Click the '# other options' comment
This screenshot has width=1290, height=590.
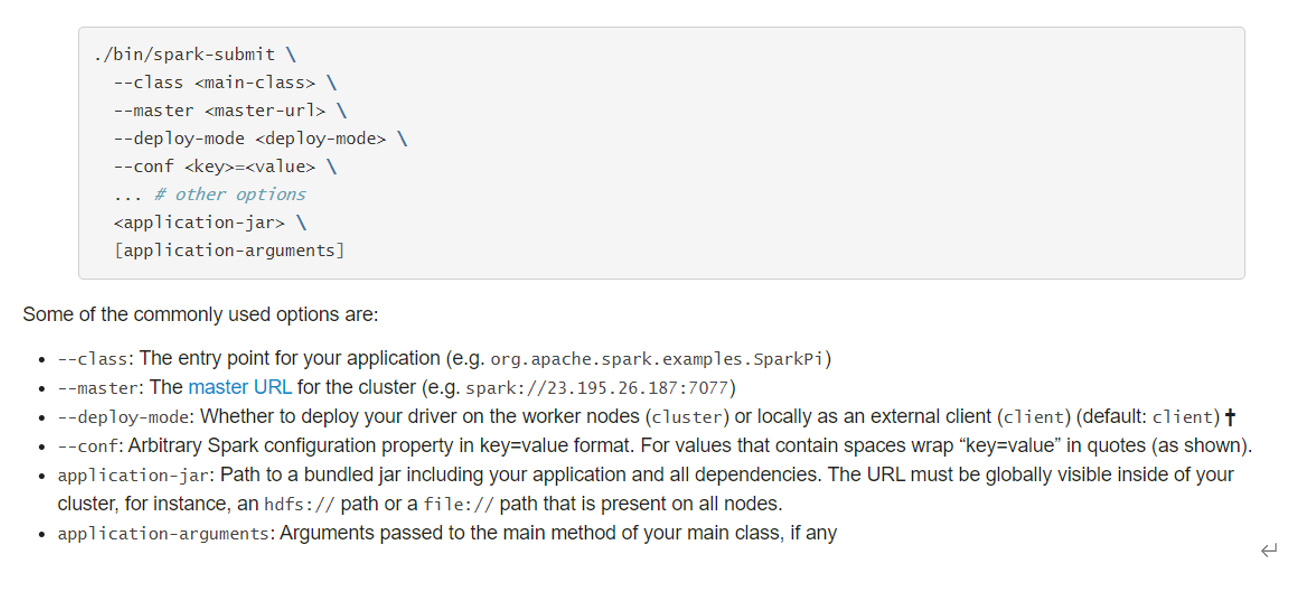[230, 194]
